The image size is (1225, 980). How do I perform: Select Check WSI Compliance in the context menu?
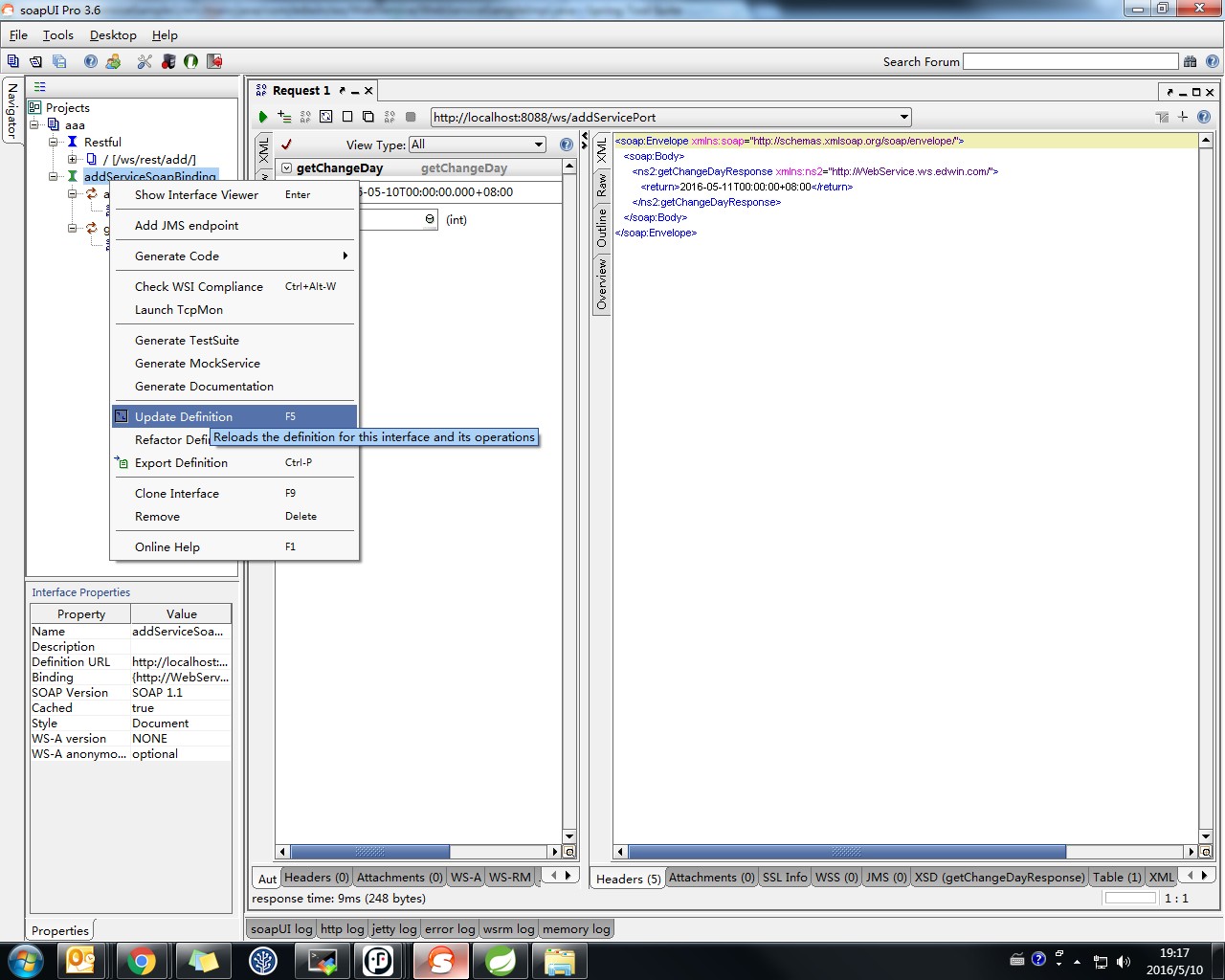click(234, 286)
